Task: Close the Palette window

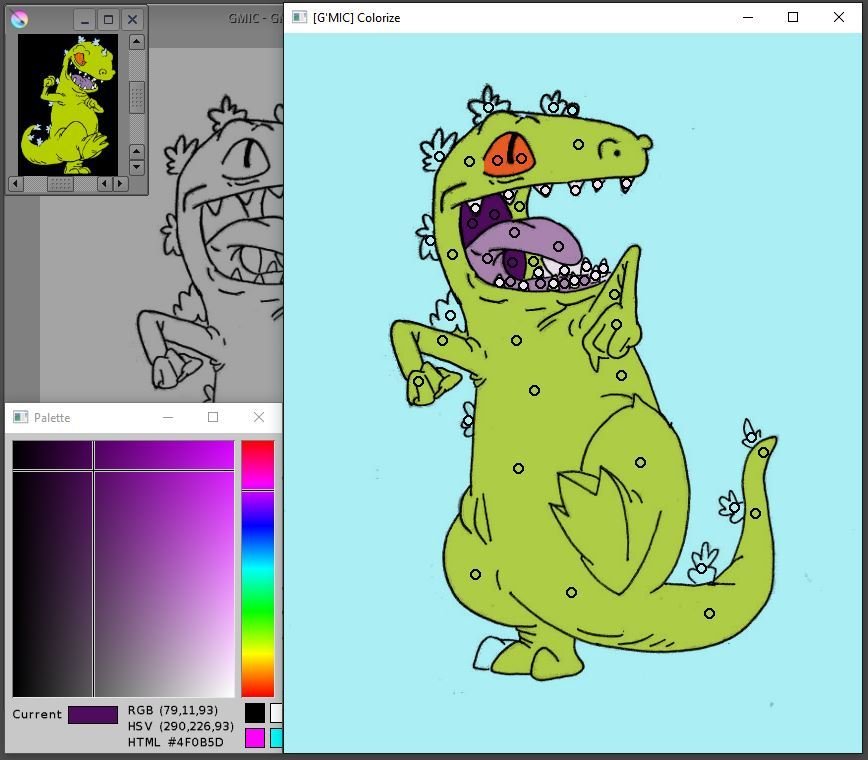Action: coord(259,417)
